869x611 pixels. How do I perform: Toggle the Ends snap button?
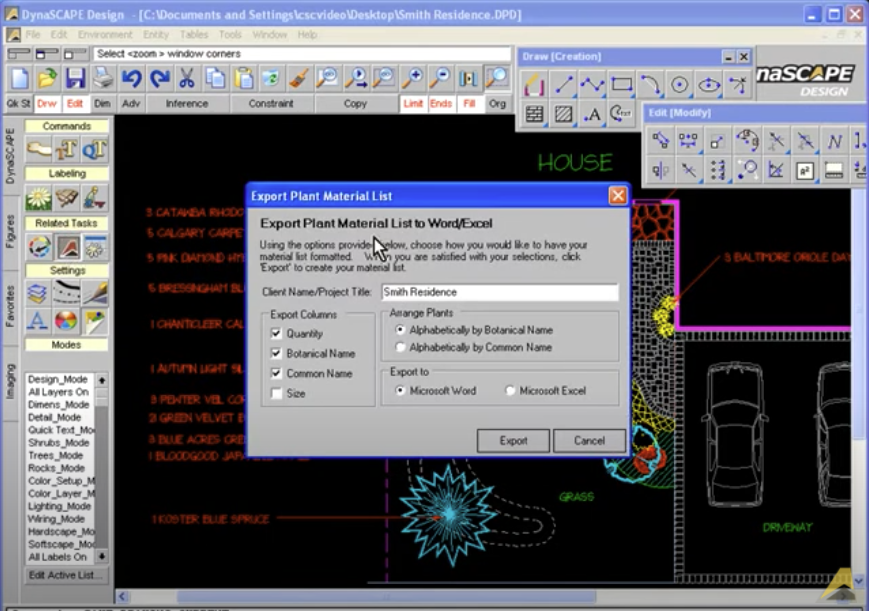pyautogui.click(x=441, y=104)
